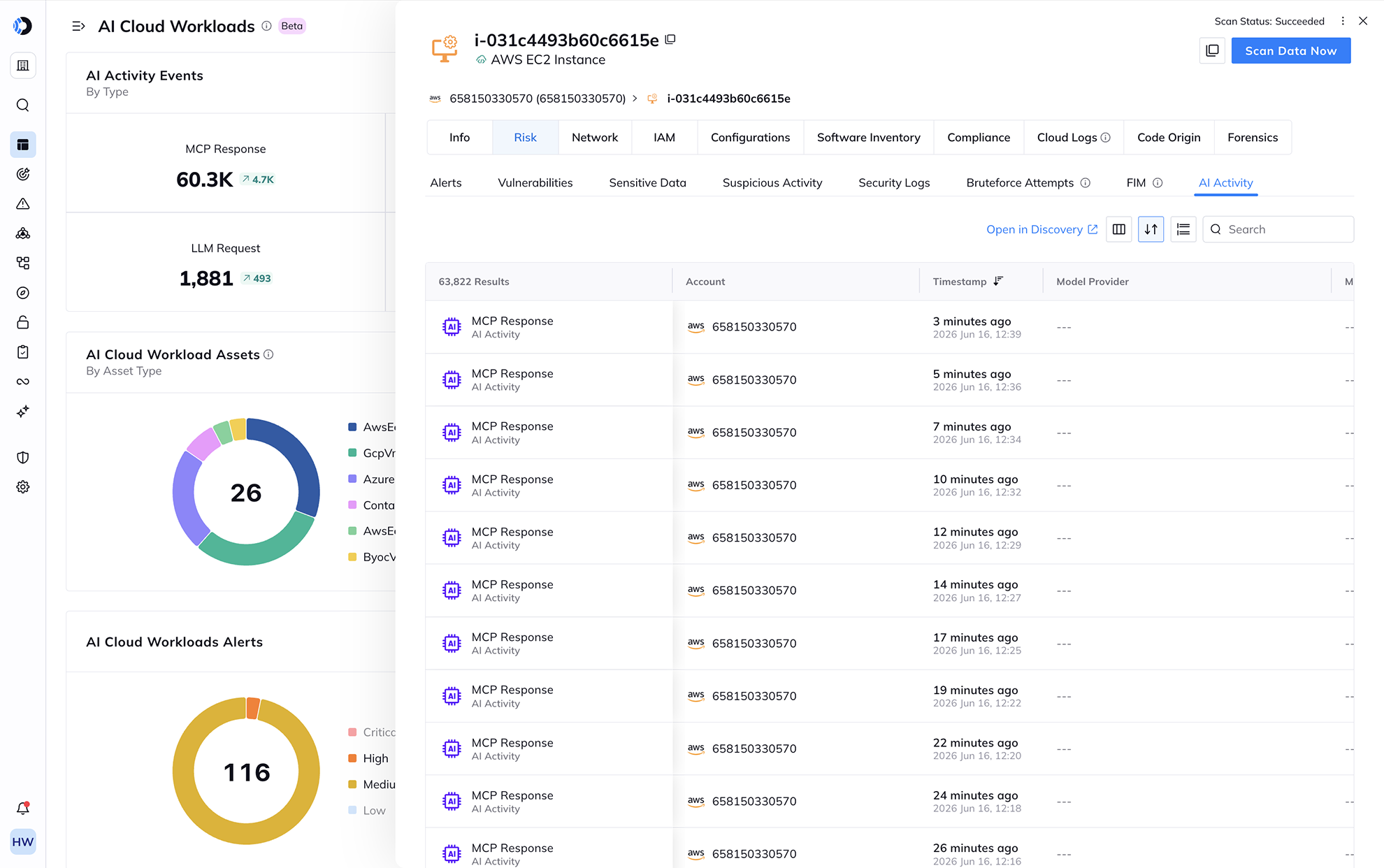Image resolution: width=1384 pixels, height=868 pixels.
Task: Open notifications bell icon
Action: 23,809
